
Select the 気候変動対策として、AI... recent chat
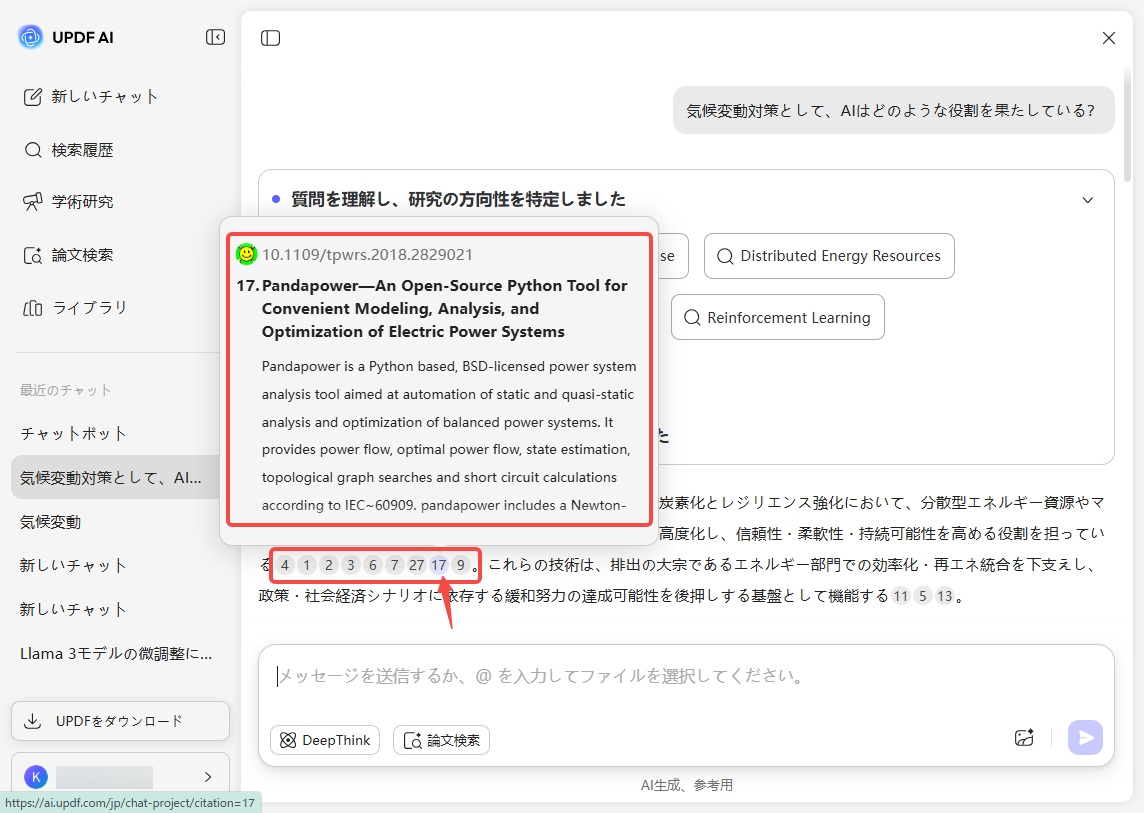pos(115,477)
